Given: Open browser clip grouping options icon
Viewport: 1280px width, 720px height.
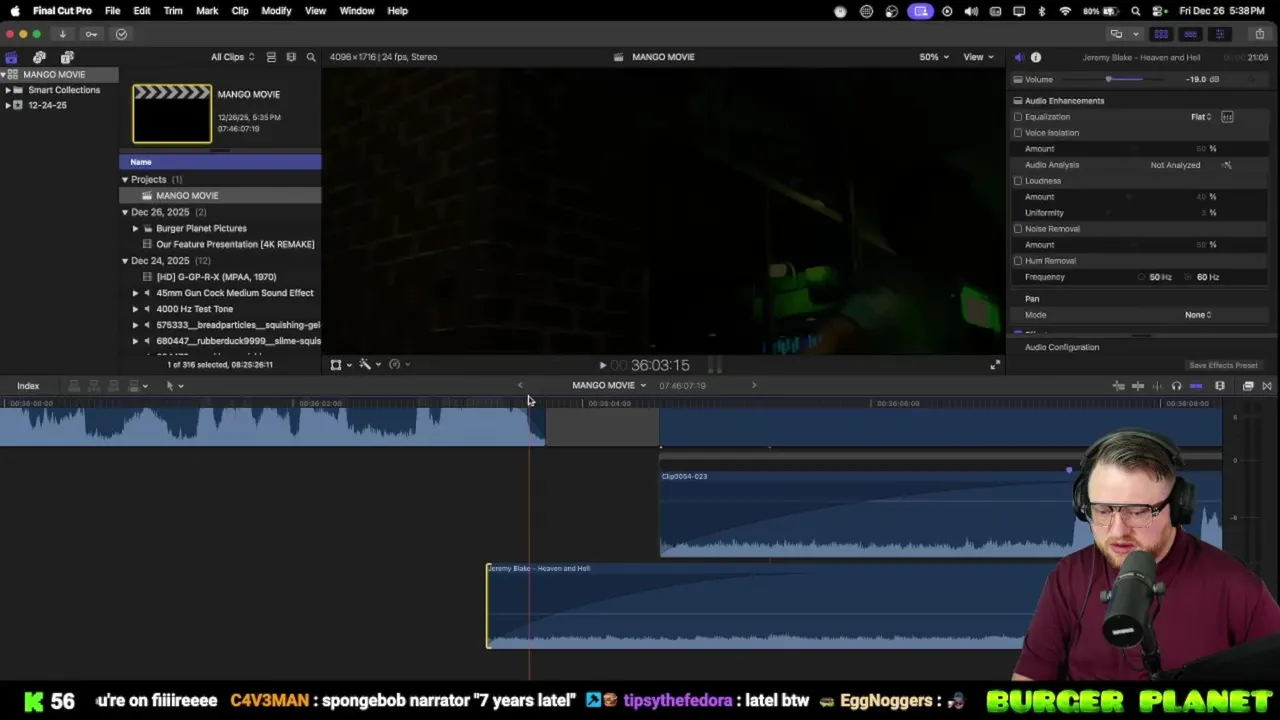Looking at the screenshot, I should [291, 57].
